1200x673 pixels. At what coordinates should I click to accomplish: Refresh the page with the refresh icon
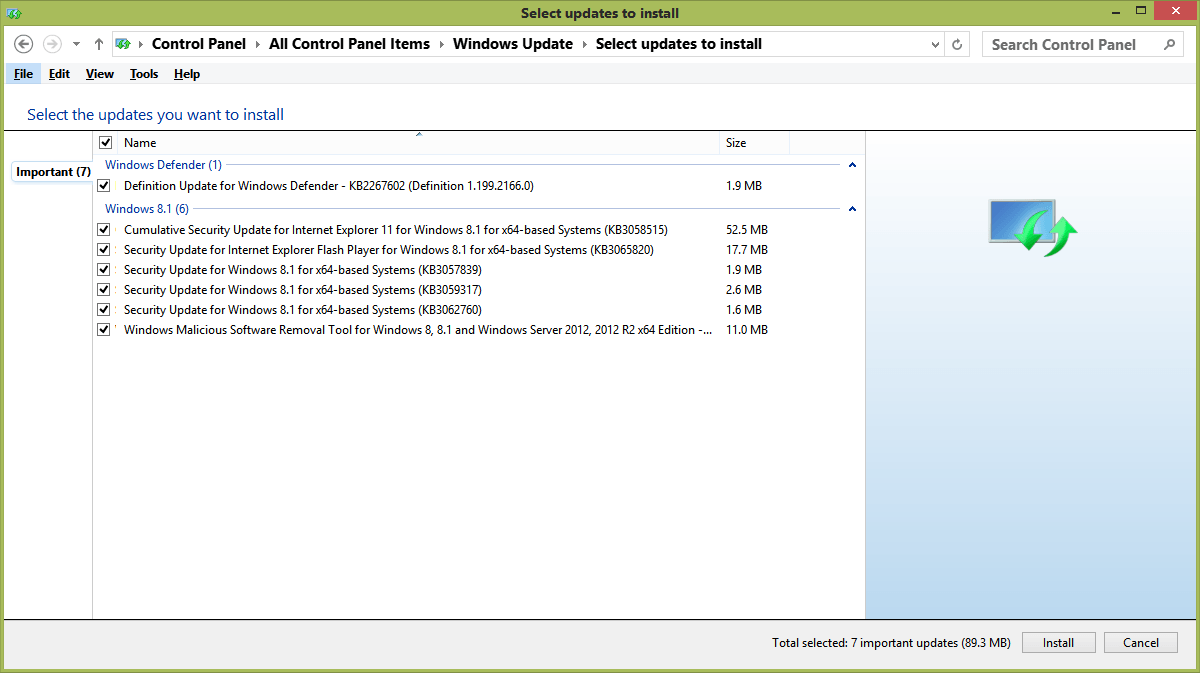pos(957,44)
